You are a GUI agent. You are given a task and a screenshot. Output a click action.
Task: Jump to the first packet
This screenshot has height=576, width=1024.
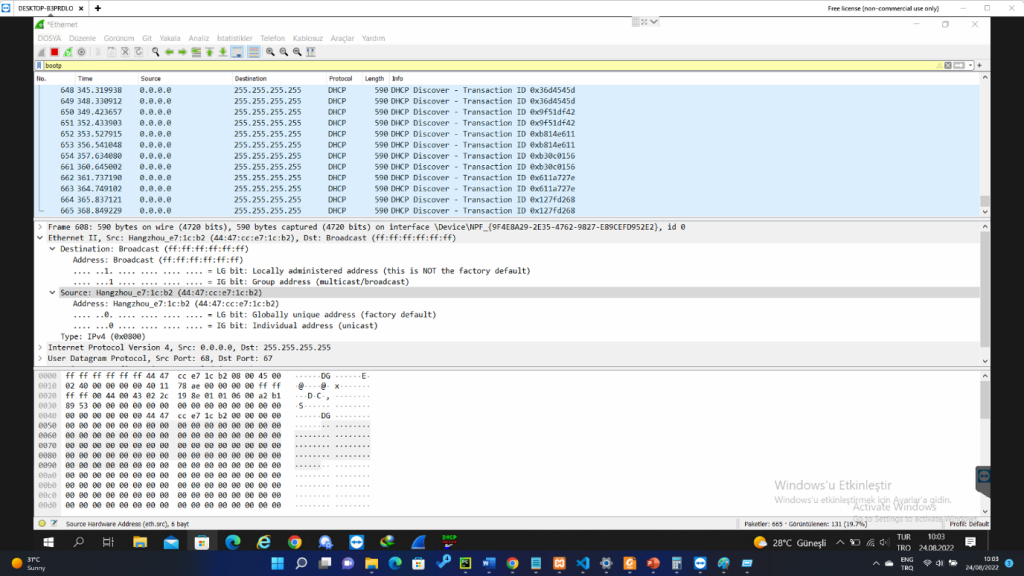click(210, 51)
